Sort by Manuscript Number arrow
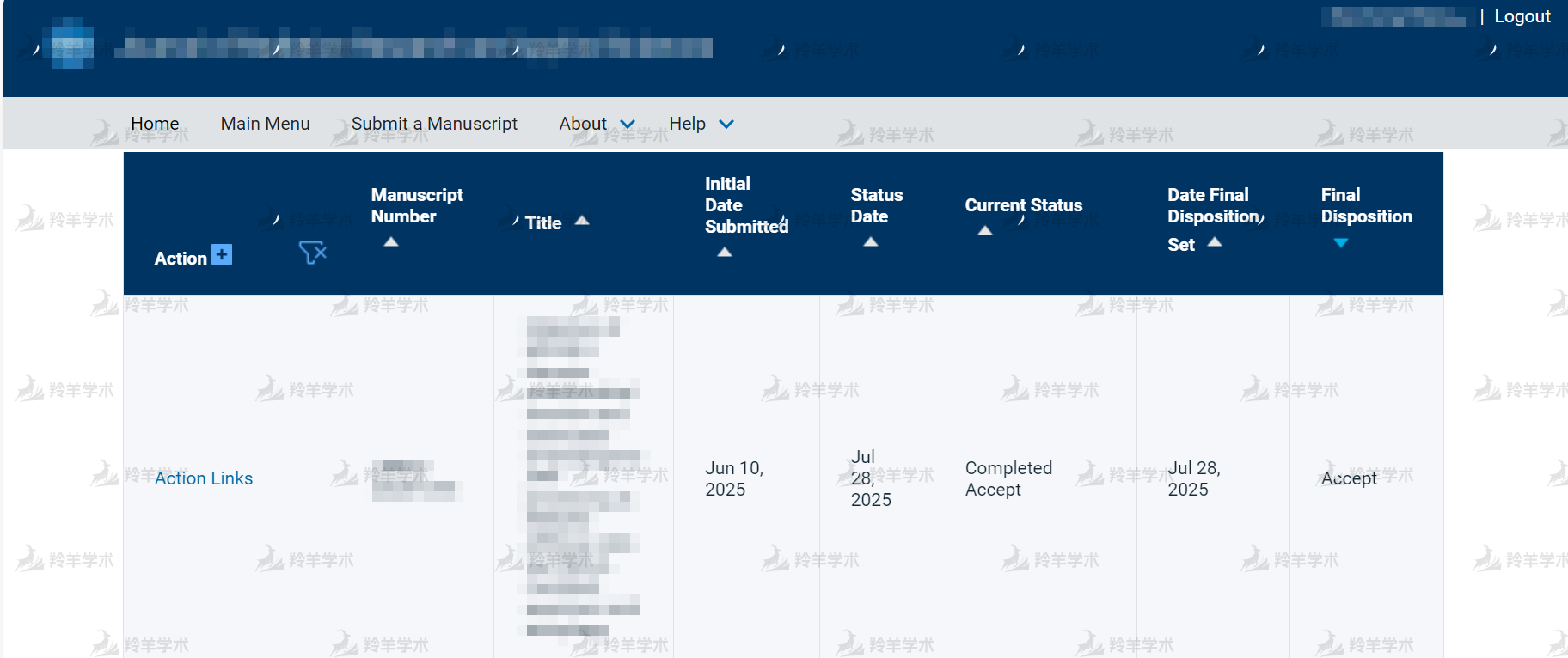The width and height of the screenshot is (1568, 658). tap(391, 242)
